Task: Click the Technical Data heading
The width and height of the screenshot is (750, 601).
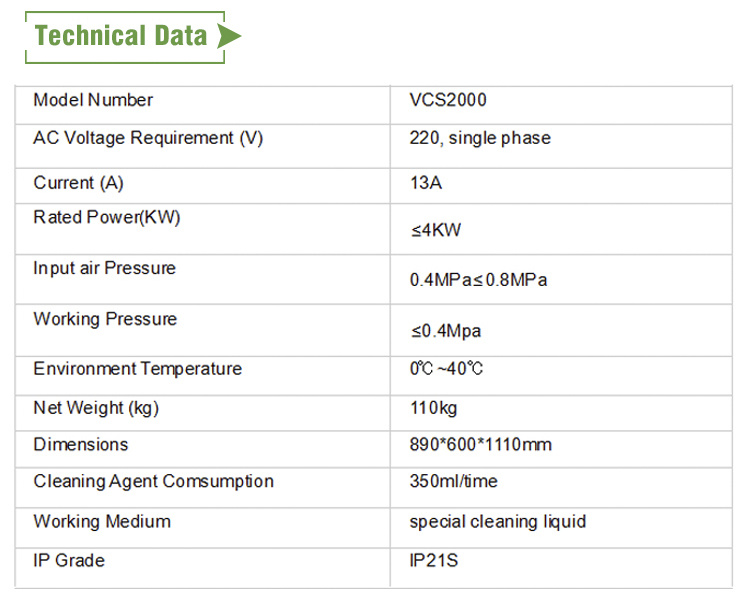Action: click(121, 36)
